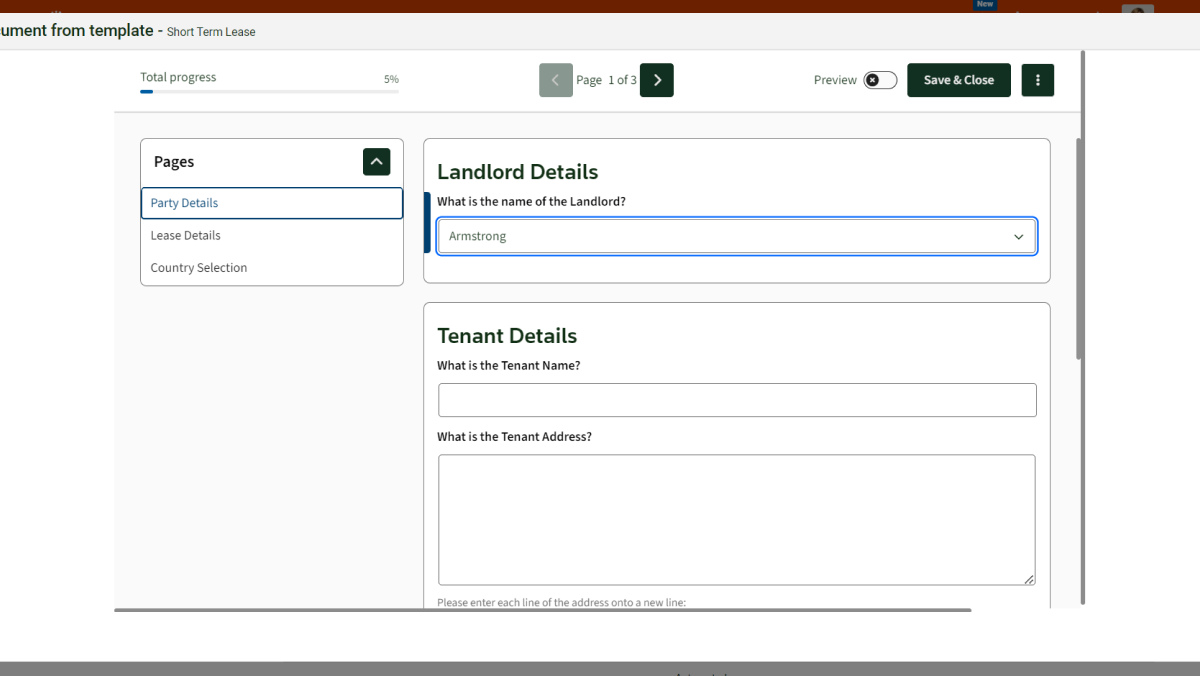Click the Landlord dropdown chevron arrow

tap(1018, 237)
